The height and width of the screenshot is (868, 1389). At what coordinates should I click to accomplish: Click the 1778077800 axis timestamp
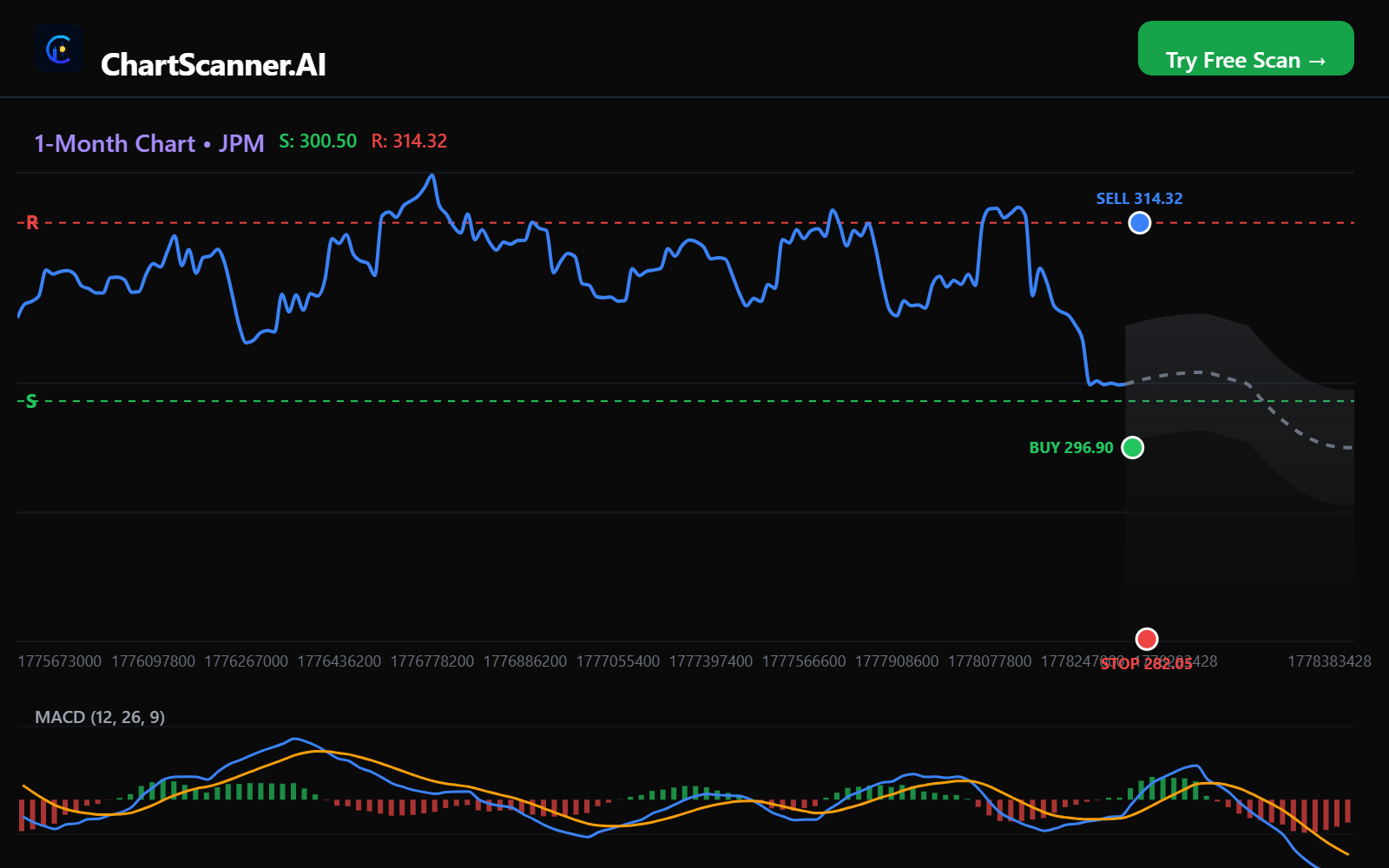click(x=990, y=661)
